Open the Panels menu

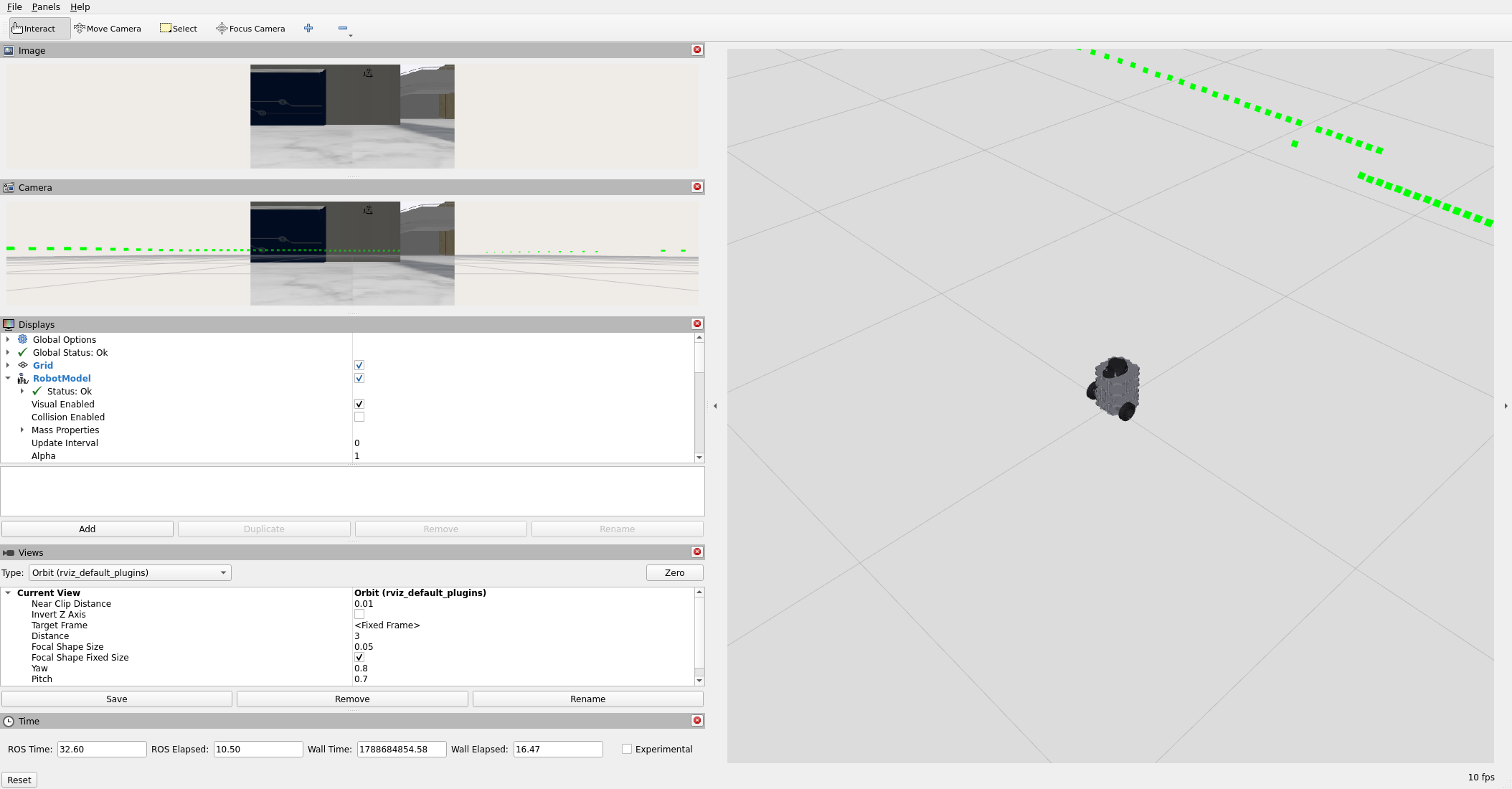[46, 6]
